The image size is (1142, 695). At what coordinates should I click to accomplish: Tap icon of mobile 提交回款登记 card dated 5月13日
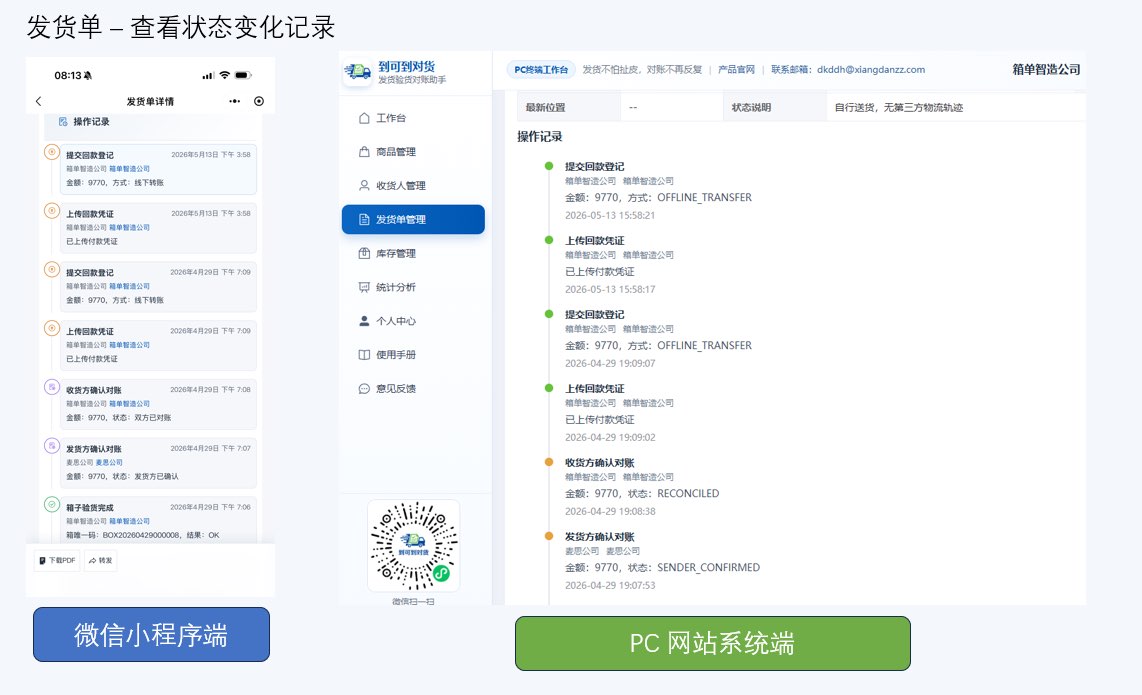(x=52, y=152)
